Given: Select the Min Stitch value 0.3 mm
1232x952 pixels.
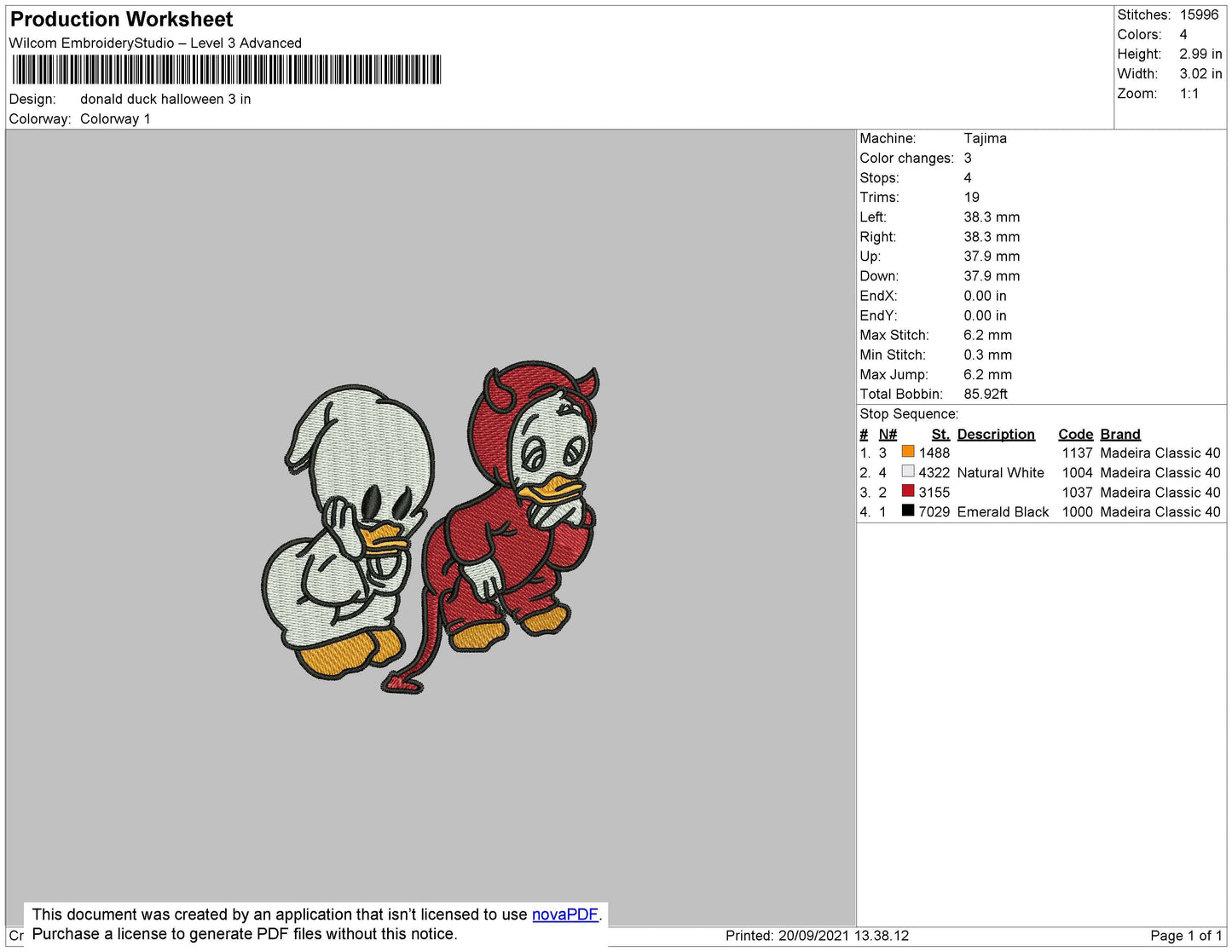Looking at the screenshot, I should coord(987,355).
